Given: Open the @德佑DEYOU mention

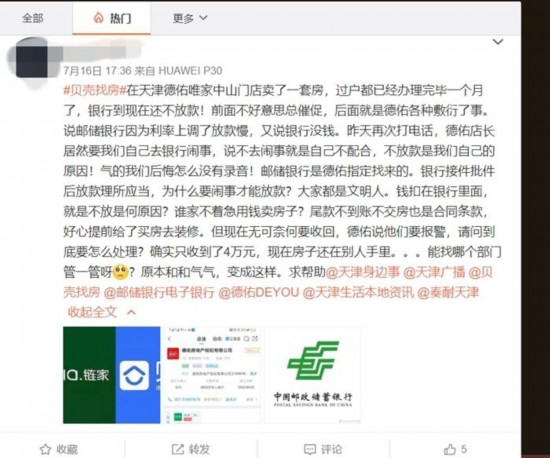Looking at the screenshot, I should click(x=259, y=292).
